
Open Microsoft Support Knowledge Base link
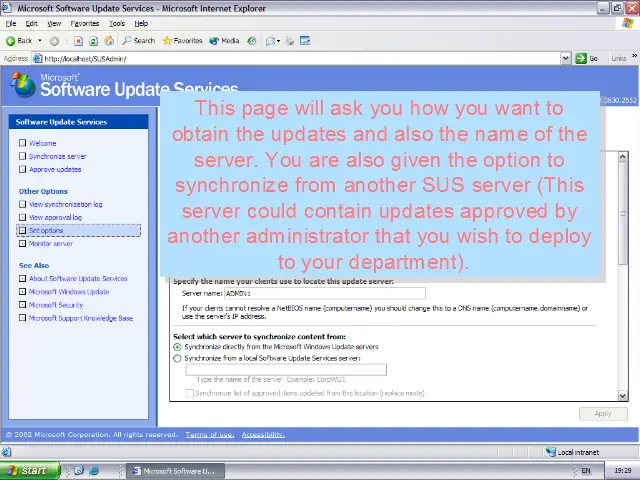click(81, 318)
